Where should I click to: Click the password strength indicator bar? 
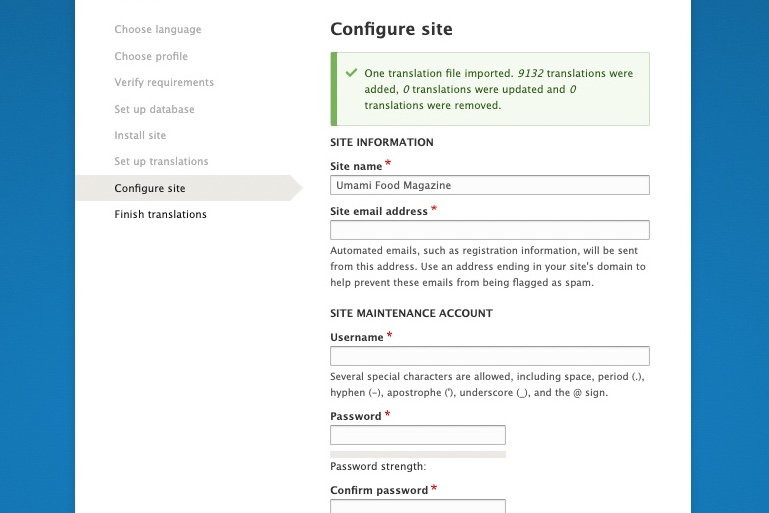tap(417, 454)
